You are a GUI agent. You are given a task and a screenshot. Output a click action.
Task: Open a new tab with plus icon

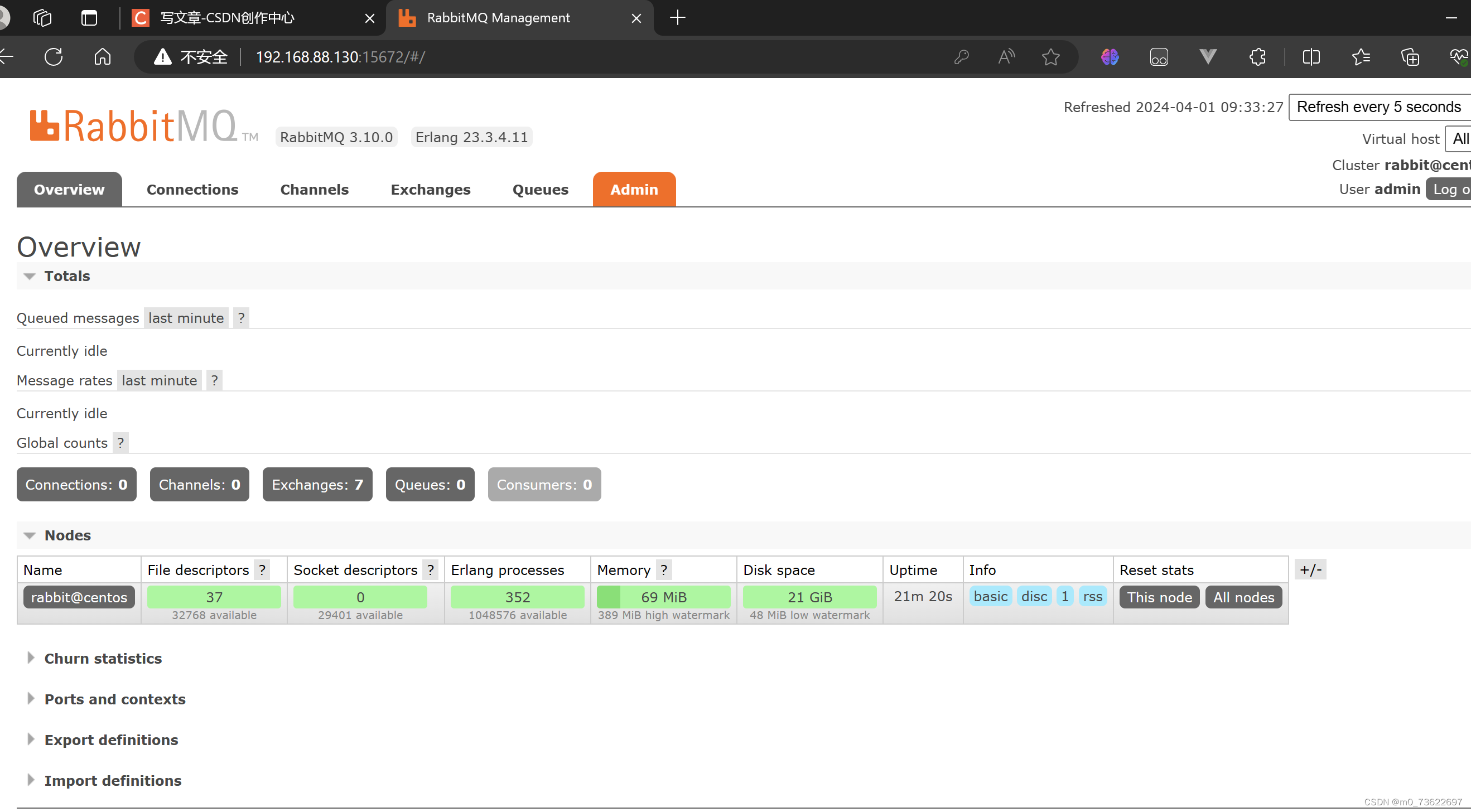click(x=677, y=18)
